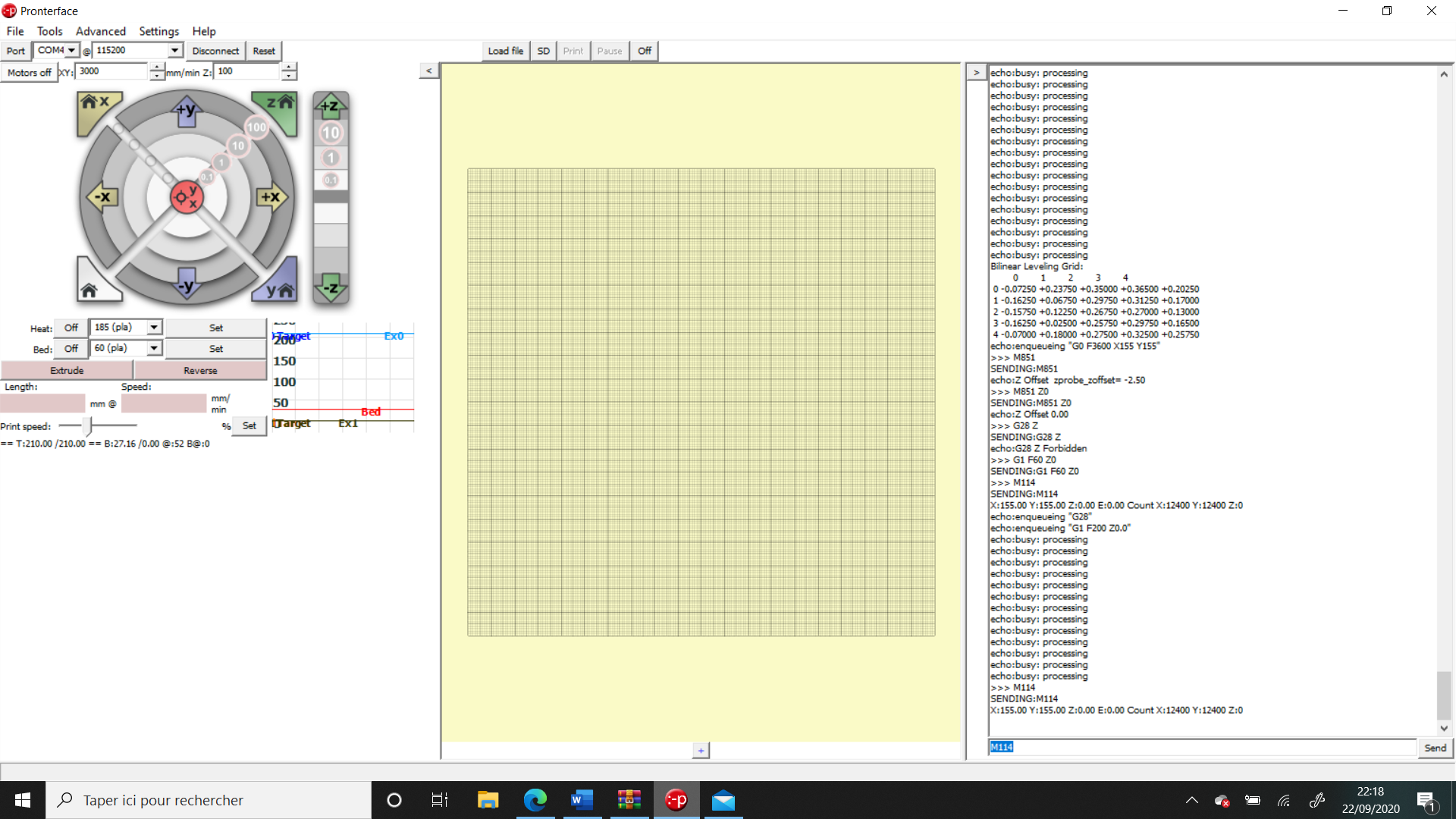Open Pronterface from the Windows taskbar

(x=676, y=800)
